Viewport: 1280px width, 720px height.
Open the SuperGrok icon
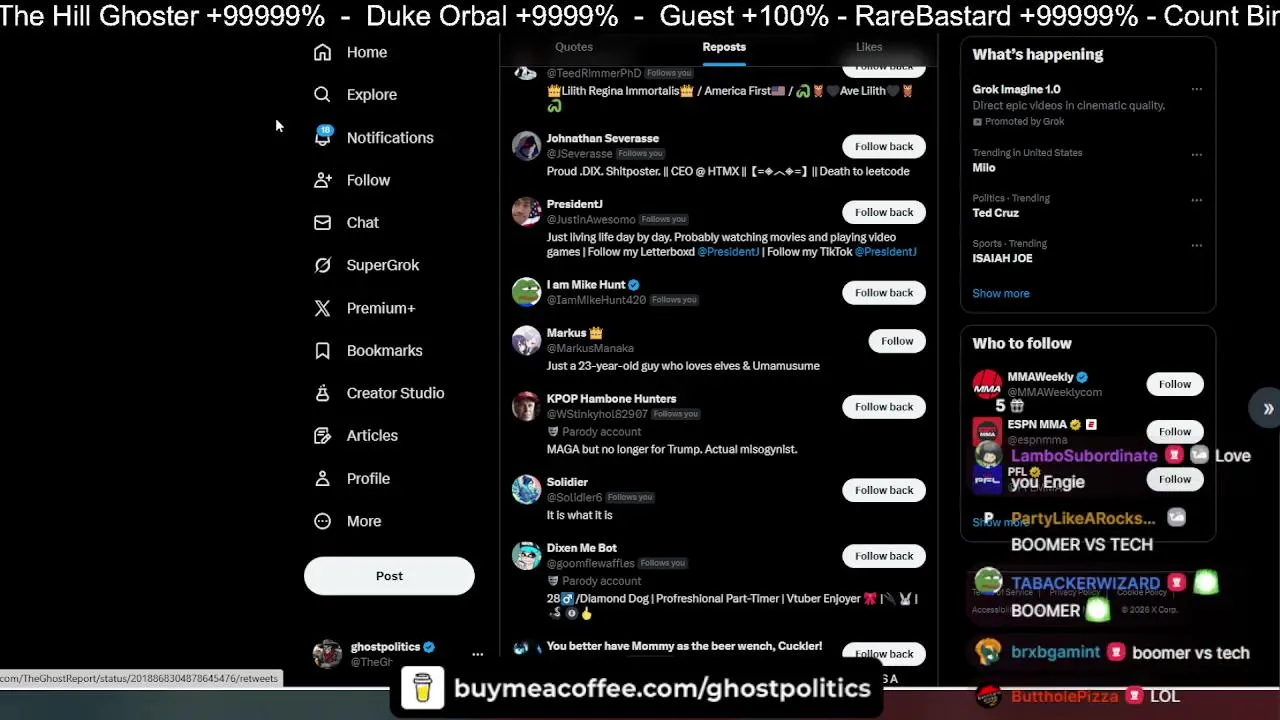(x=322, y=265)
